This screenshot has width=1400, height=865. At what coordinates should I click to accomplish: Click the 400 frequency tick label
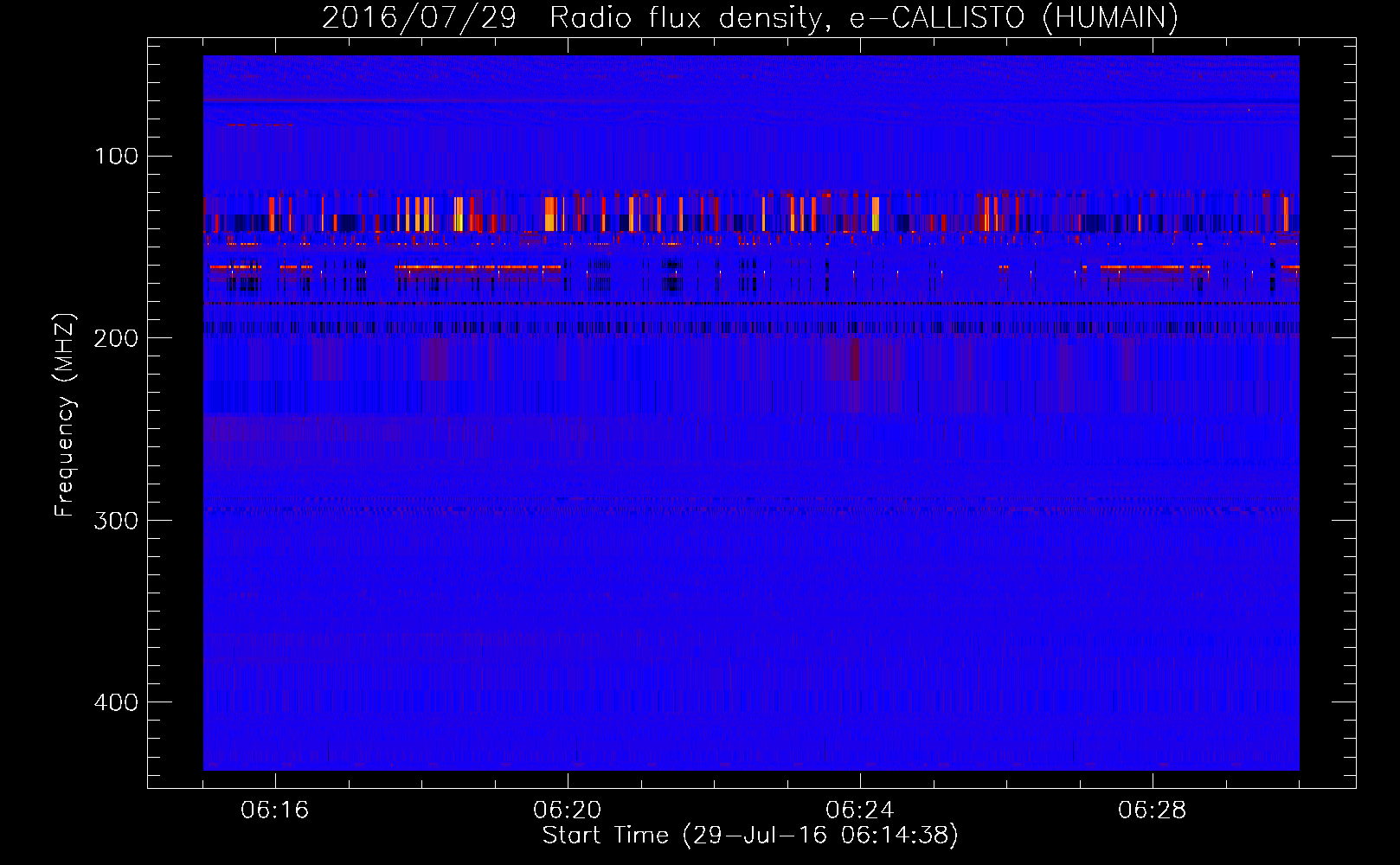click(x=116, y=702)
